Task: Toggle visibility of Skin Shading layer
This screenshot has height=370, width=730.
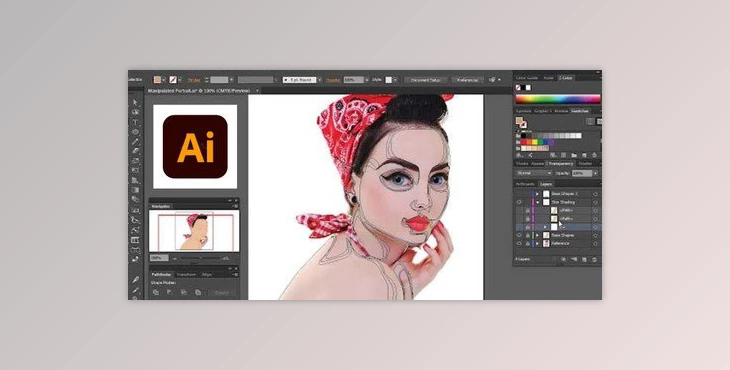Action: click(519, 202)
